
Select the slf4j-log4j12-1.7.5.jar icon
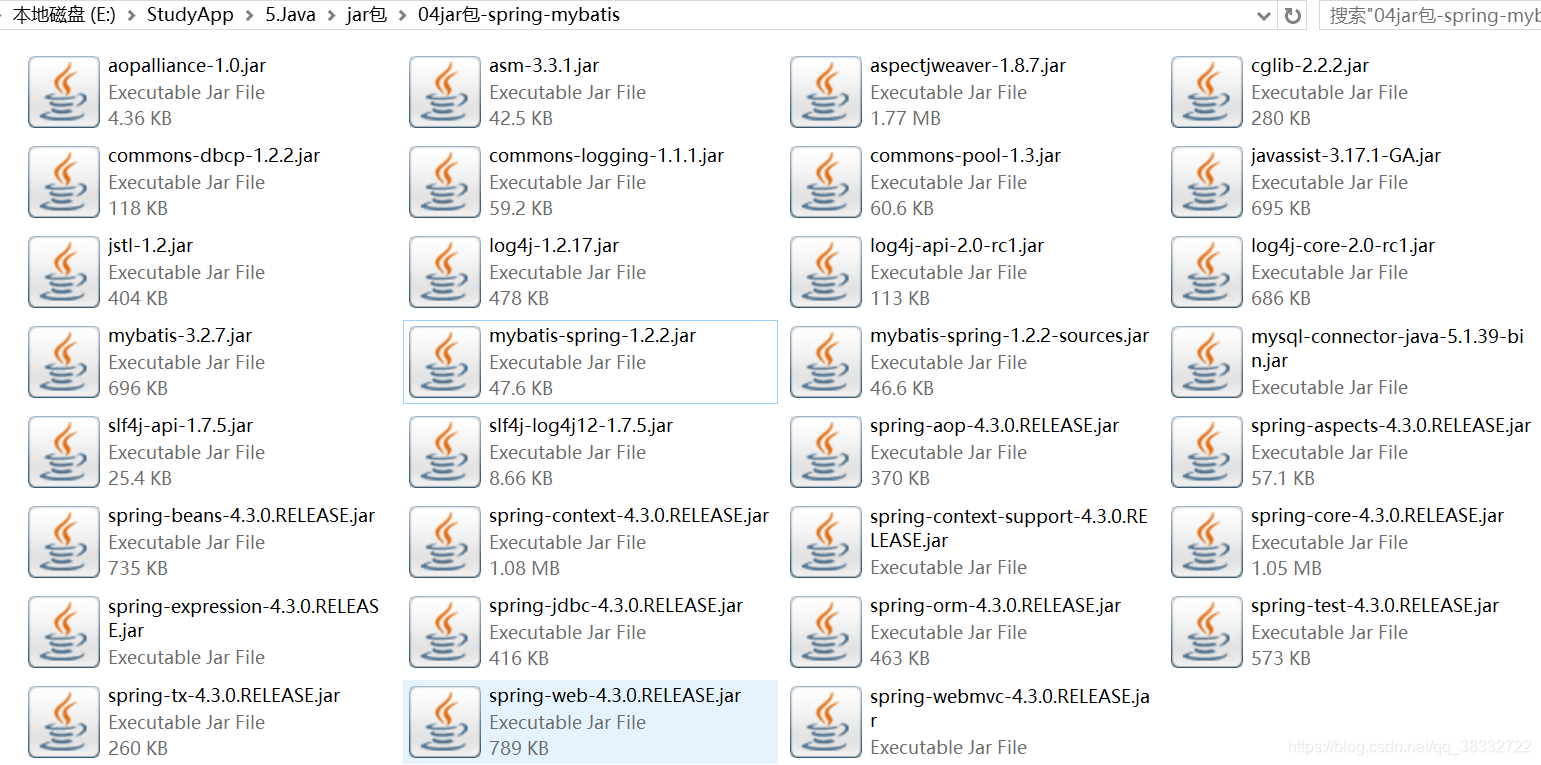click(445, 452)
